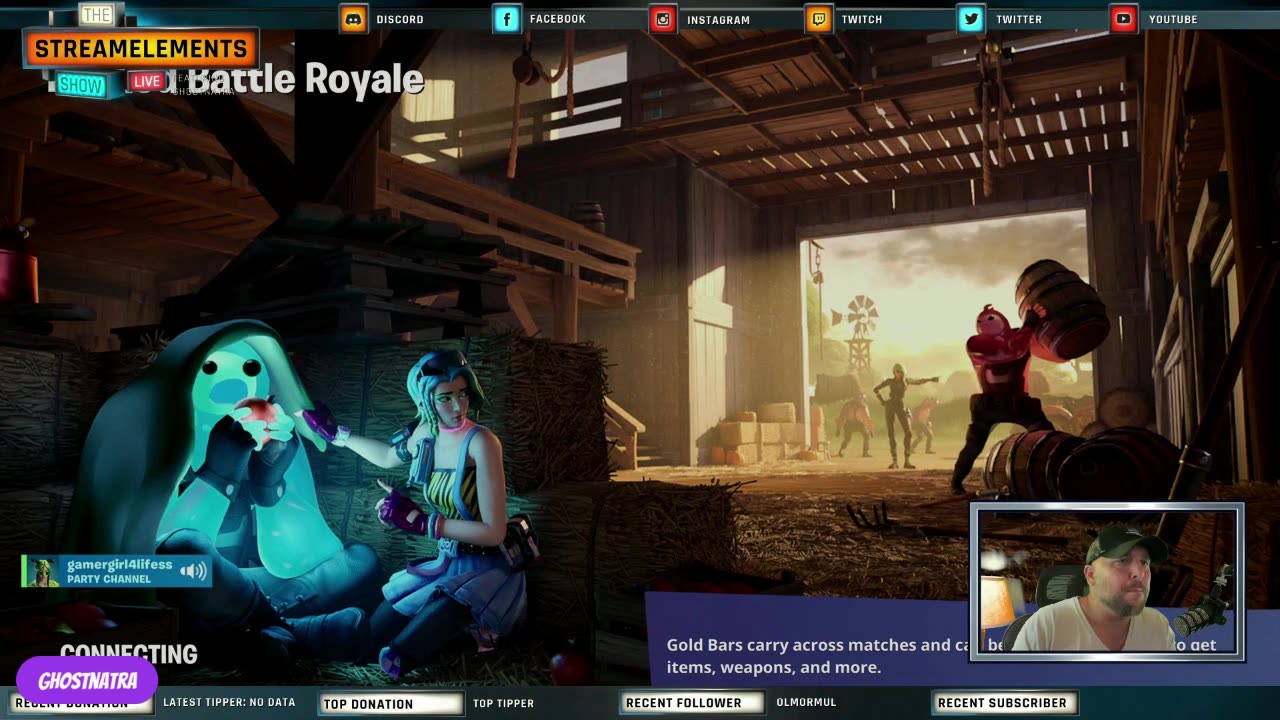Click the OLMORMUL follower name
This screenshot has width=1280, height=720.
[x=806, y=703]
